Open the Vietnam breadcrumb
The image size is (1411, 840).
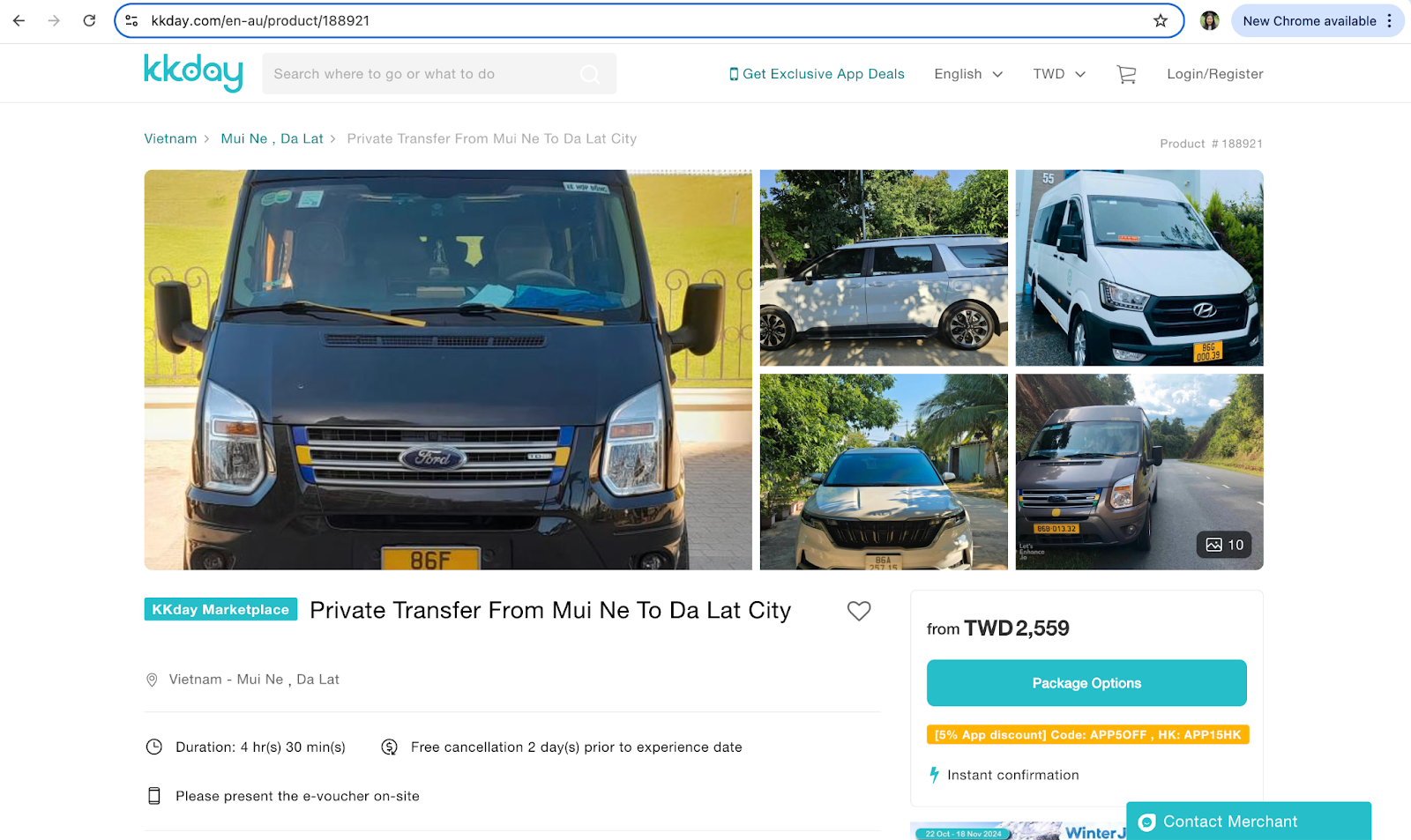click(x=170, y=138)
